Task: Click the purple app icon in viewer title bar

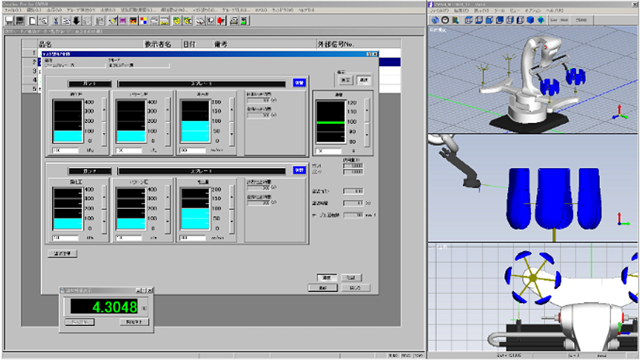Action: coord(431,4)
